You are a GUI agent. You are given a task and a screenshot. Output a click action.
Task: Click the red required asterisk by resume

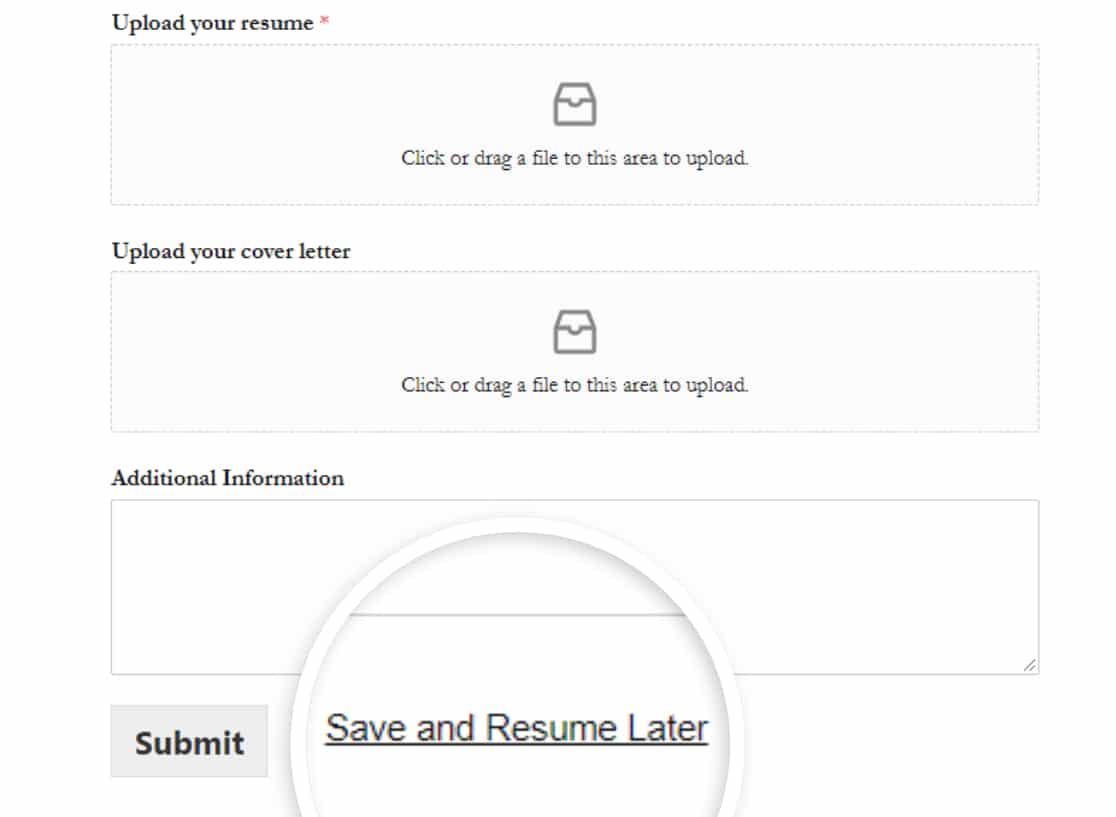[x=324, y=20]
